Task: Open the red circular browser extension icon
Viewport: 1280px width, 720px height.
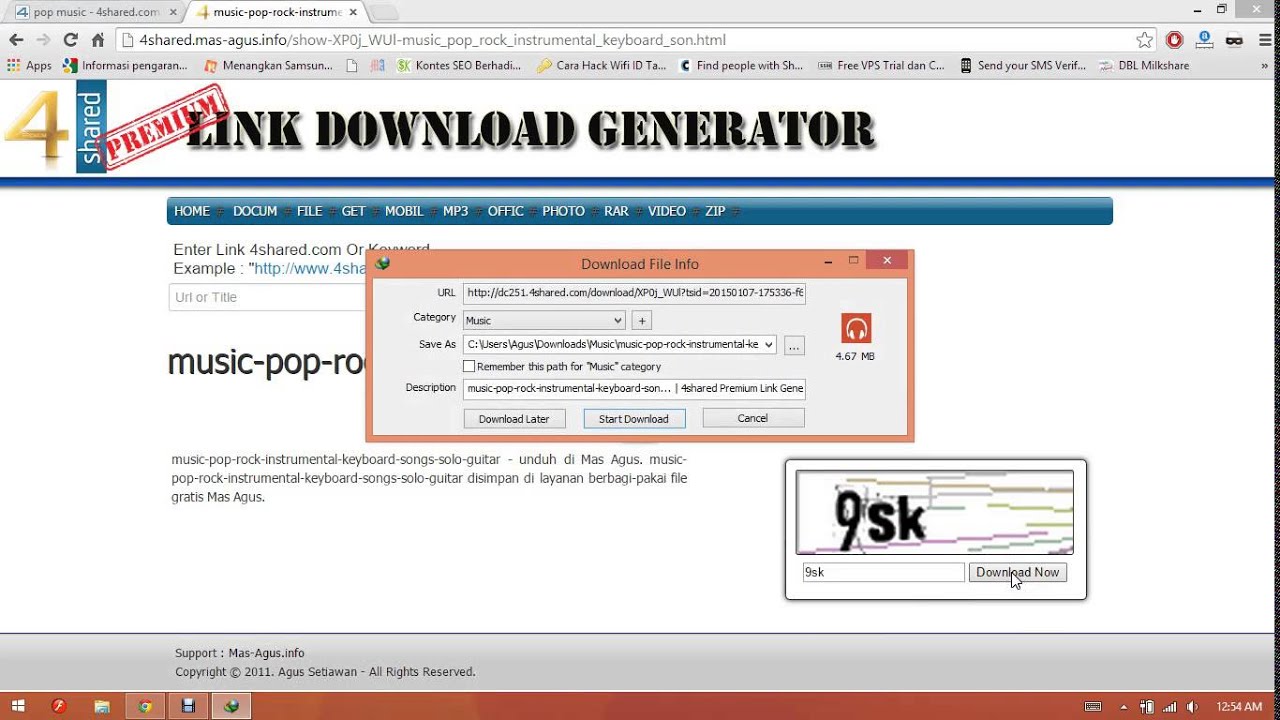Action: click(x=1175, y=40)
